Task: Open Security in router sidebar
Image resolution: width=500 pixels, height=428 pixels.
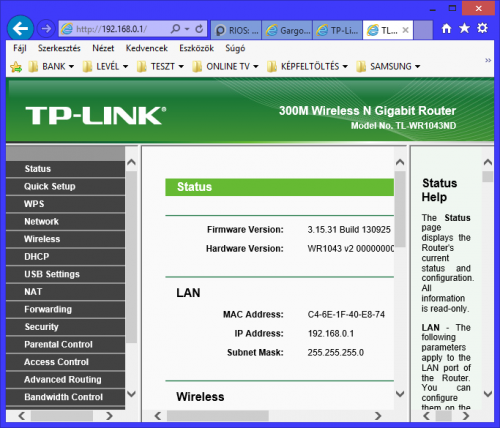Action: tap(65, 327)
